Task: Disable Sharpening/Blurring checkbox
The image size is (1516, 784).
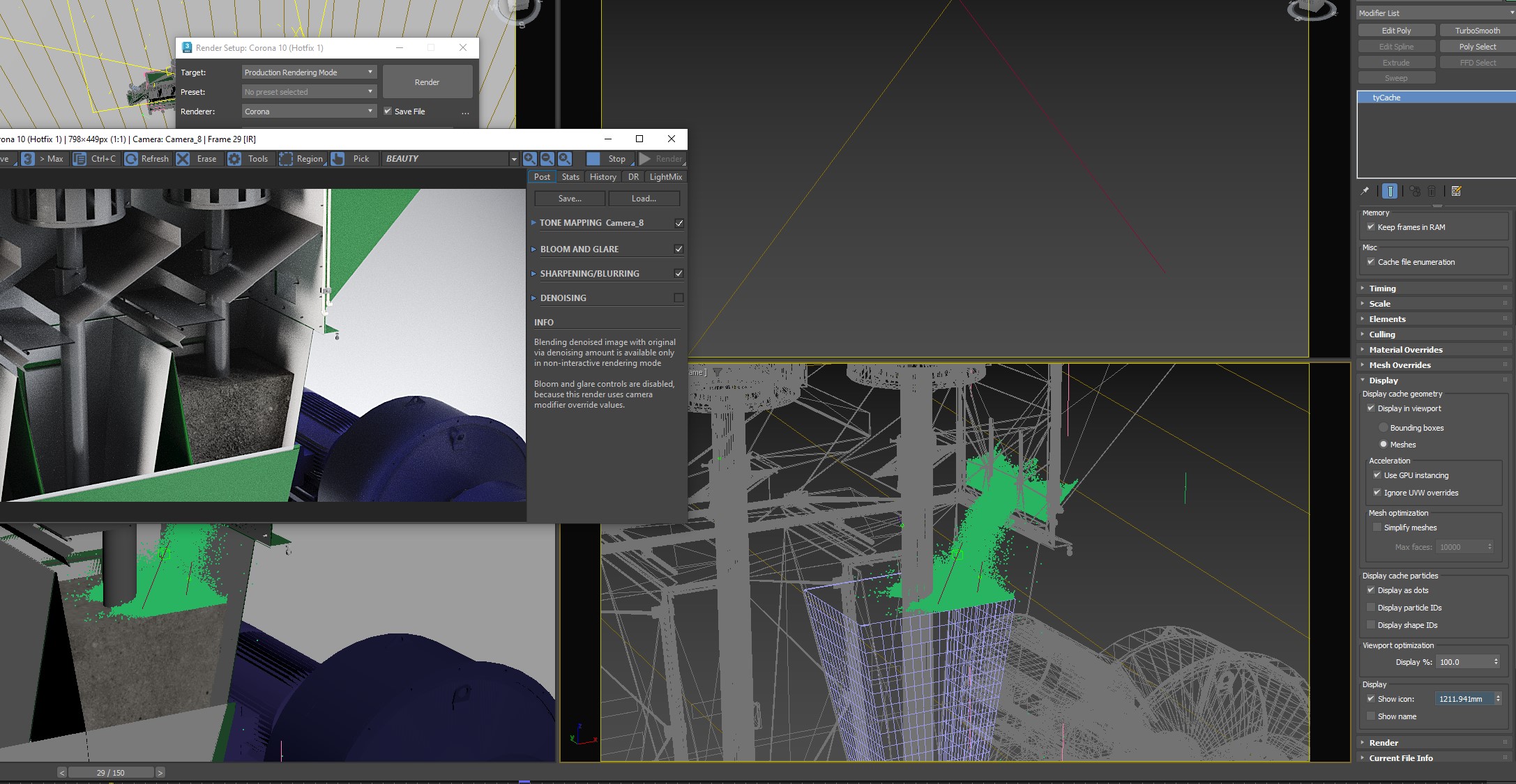Action: 679,273
